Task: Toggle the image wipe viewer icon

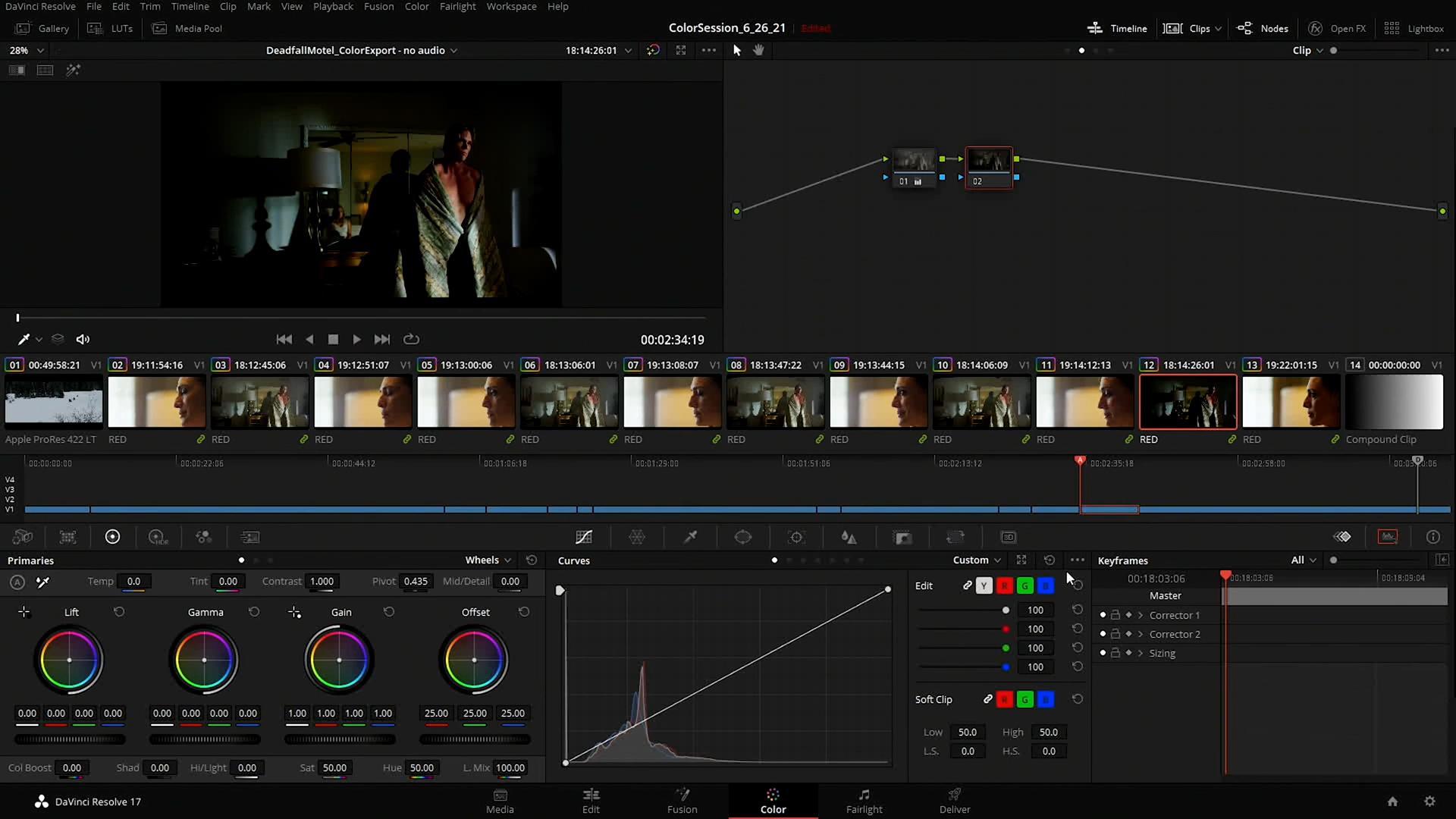Action: click(17, 70)
